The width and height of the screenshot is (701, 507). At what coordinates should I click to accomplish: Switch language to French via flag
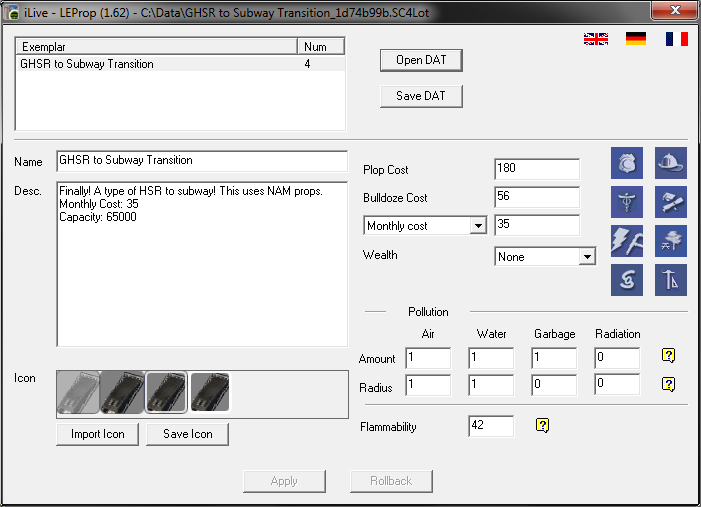677,39
